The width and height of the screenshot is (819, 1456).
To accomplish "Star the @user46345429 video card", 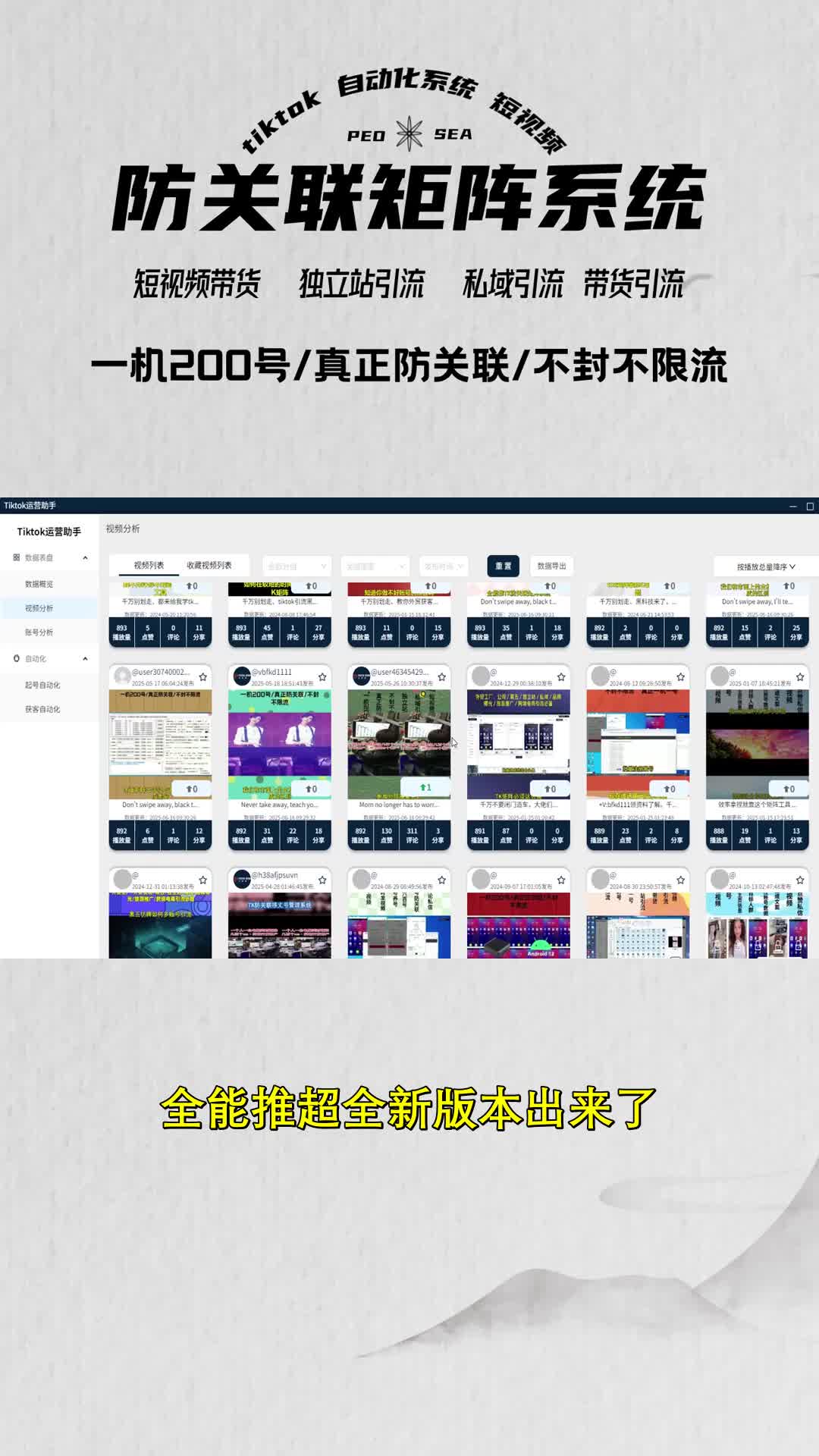I will [x=441, y=677].
